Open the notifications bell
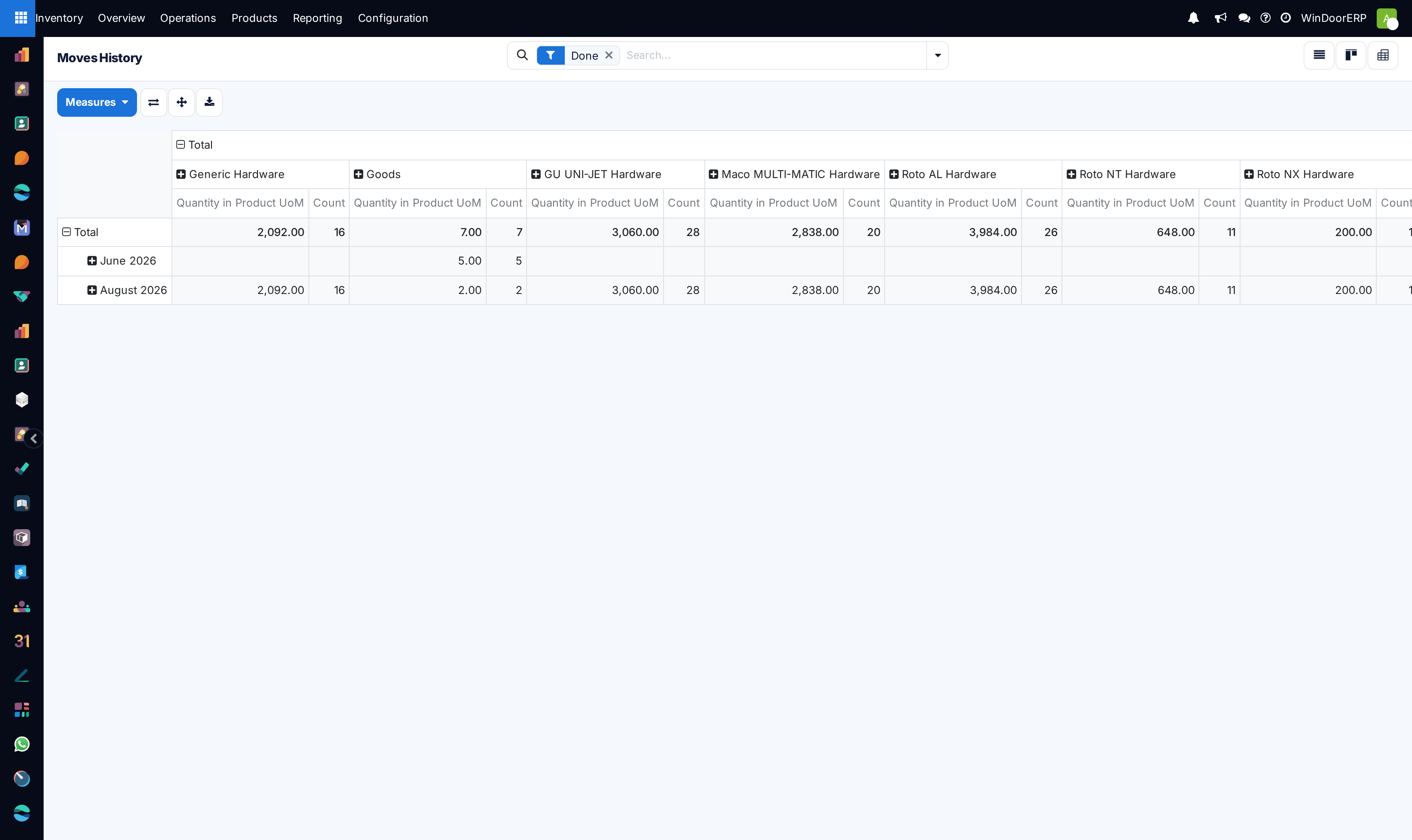This screenshot has height=840, width=1412. (1193, 18)
